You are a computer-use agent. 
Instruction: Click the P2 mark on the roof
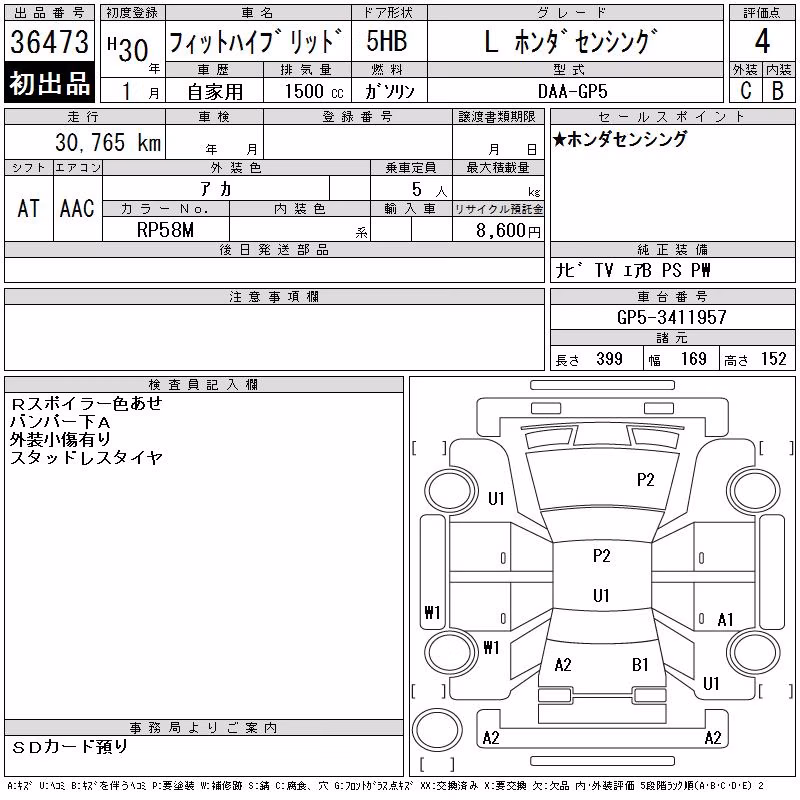tap(602, 556)
